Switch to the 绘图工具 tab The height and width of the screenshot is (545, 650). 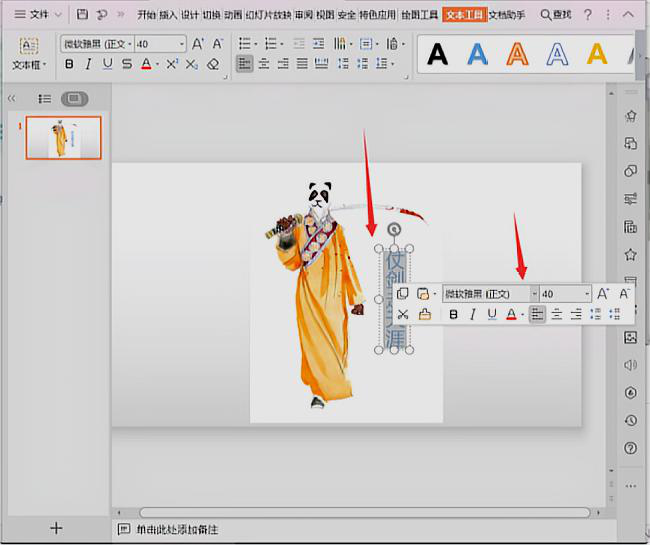pyautogui.click(x=420, y=15)
